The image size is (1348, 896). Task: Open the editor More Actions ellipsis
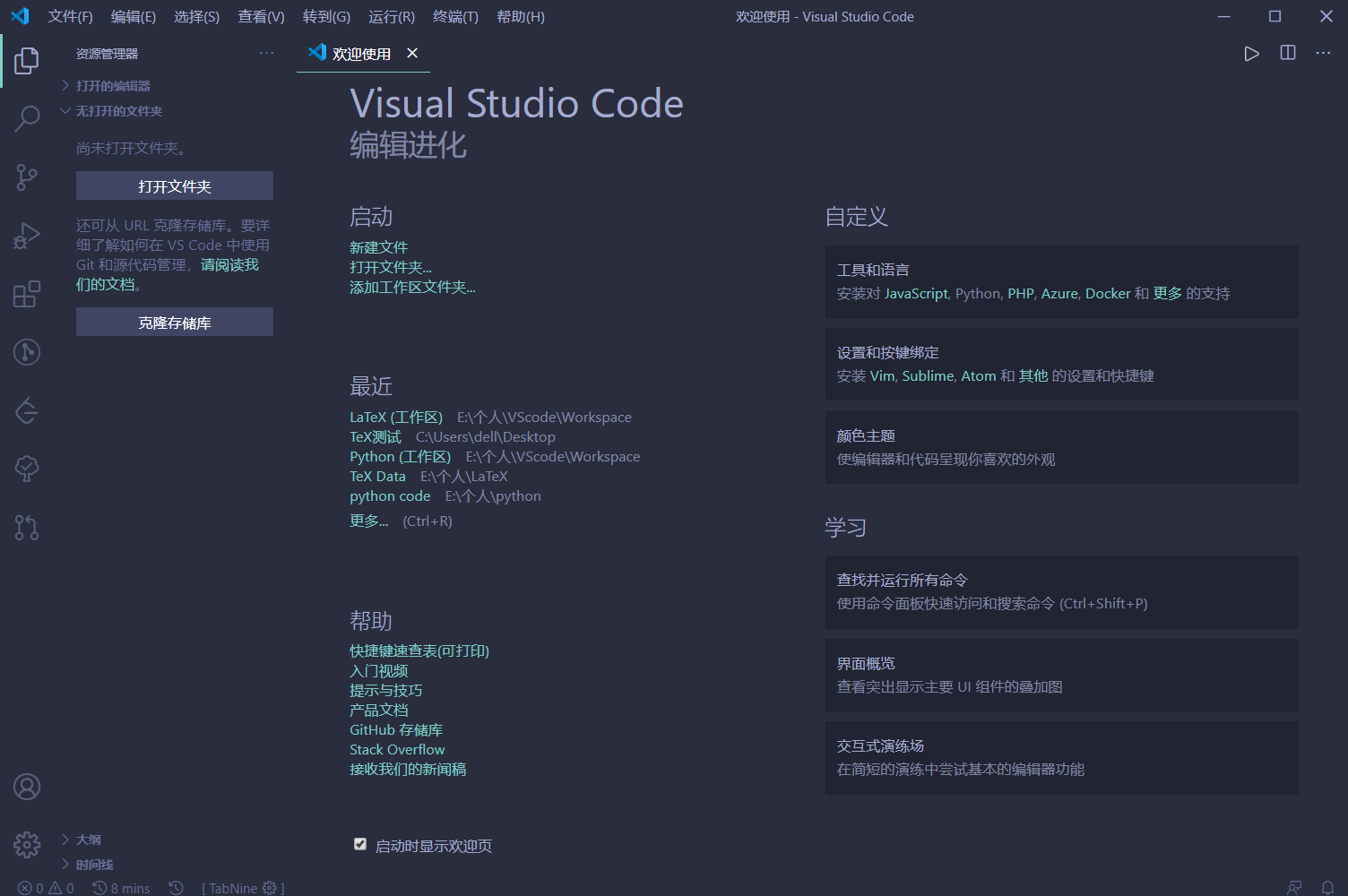(1323, 53)
